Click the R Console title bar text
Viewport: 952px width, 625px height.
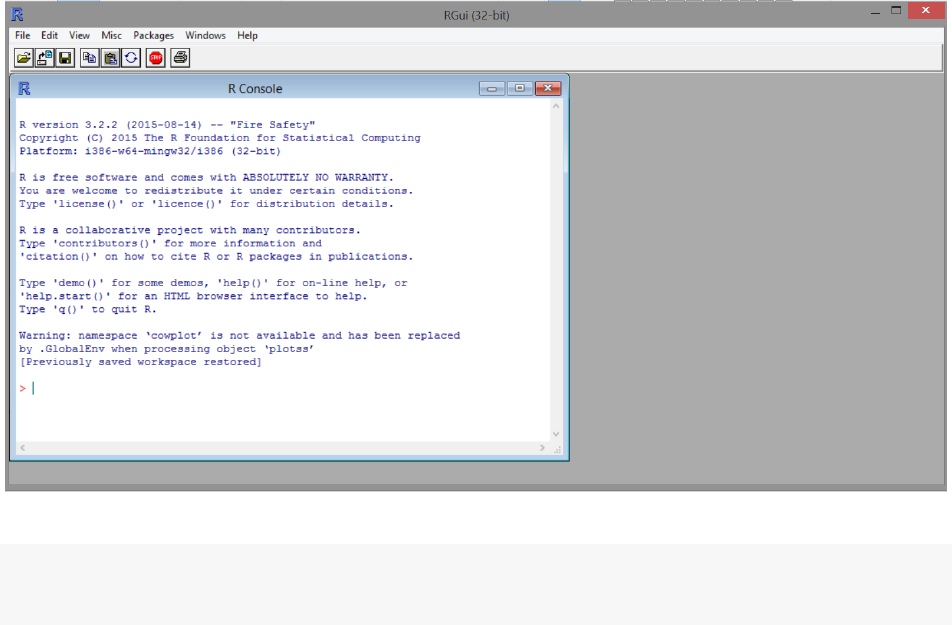[255, 89]
